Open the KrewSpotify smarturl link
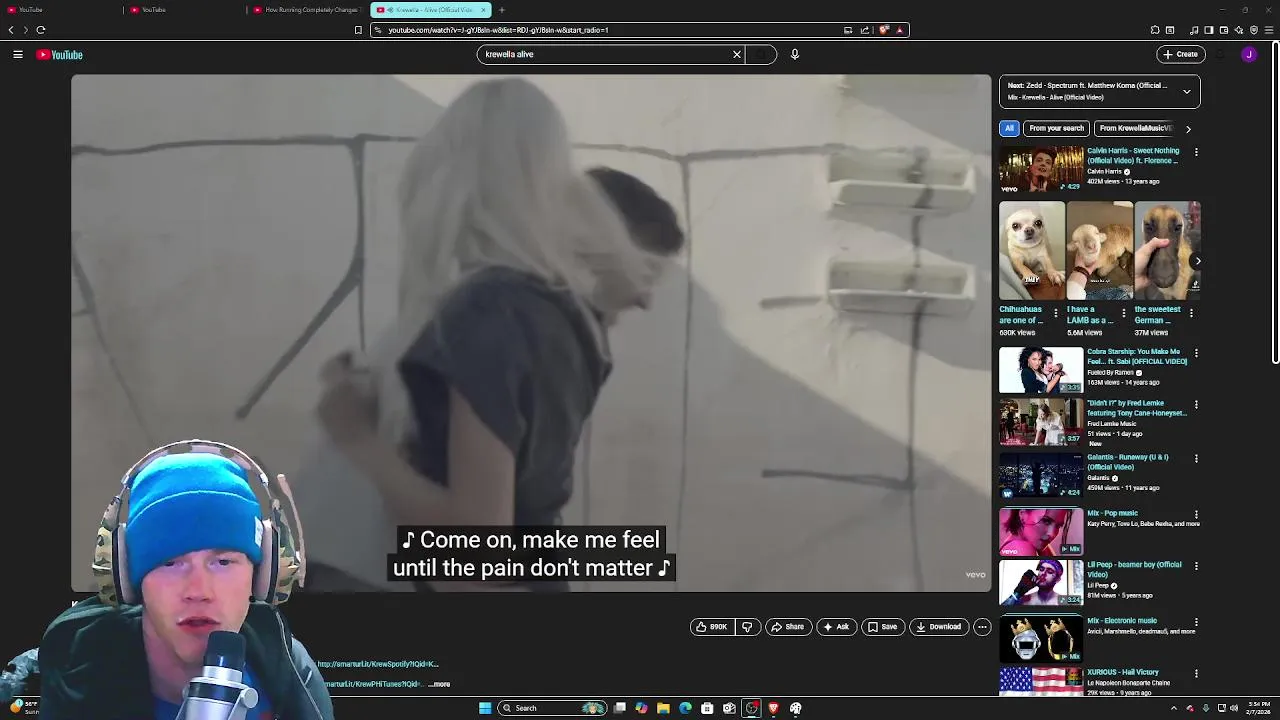Viewport: 1280px width, 720px height. tap(378, 664)
